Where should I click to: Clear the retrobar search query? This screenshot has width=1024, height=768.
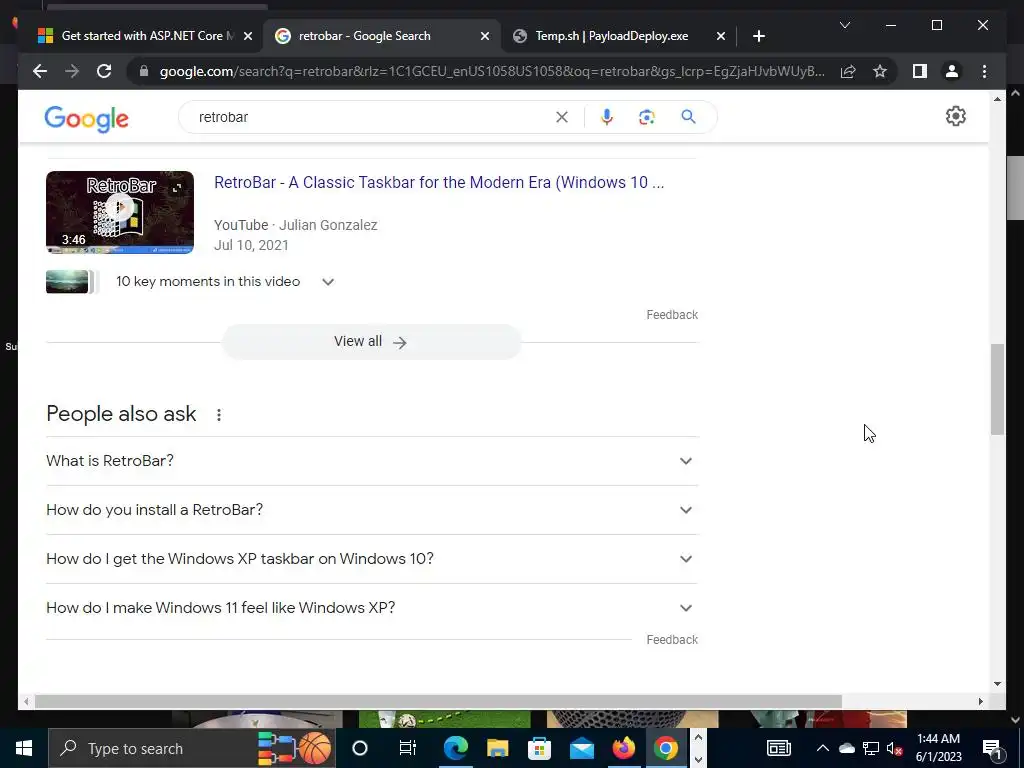tap(562, 117)
